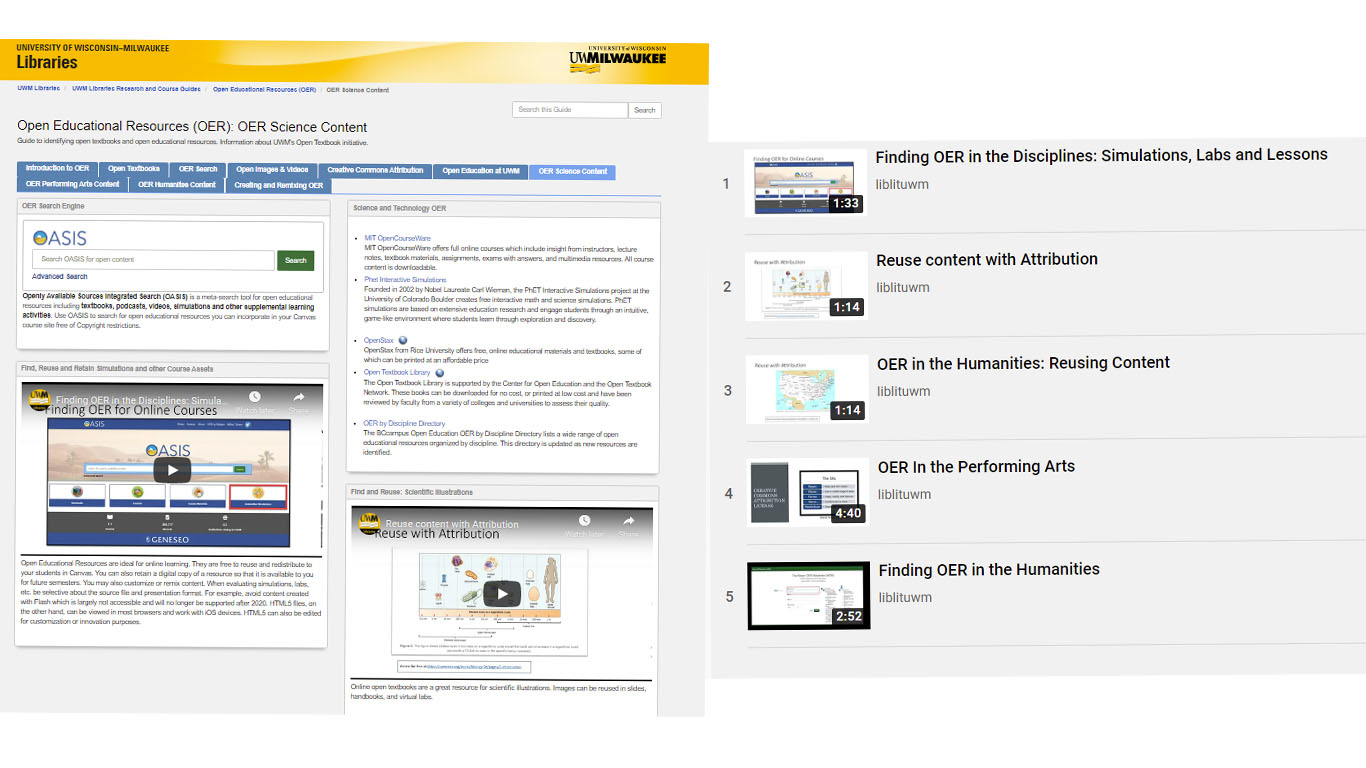
Task: Click Share arrow on Finding OER video
Action: pyautogui.click(x=298, y=398)
